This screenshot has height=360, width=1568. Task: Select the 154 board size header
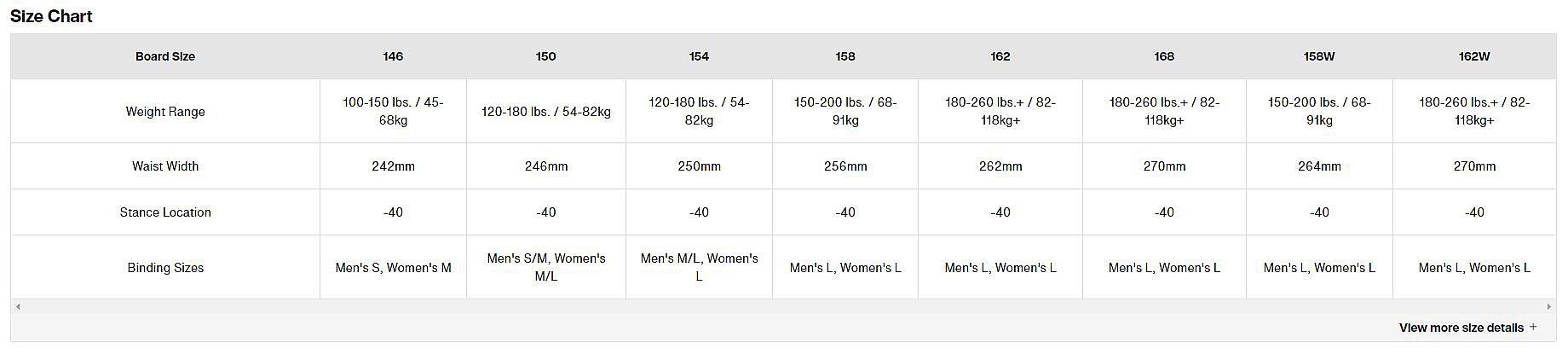[699, 56]
